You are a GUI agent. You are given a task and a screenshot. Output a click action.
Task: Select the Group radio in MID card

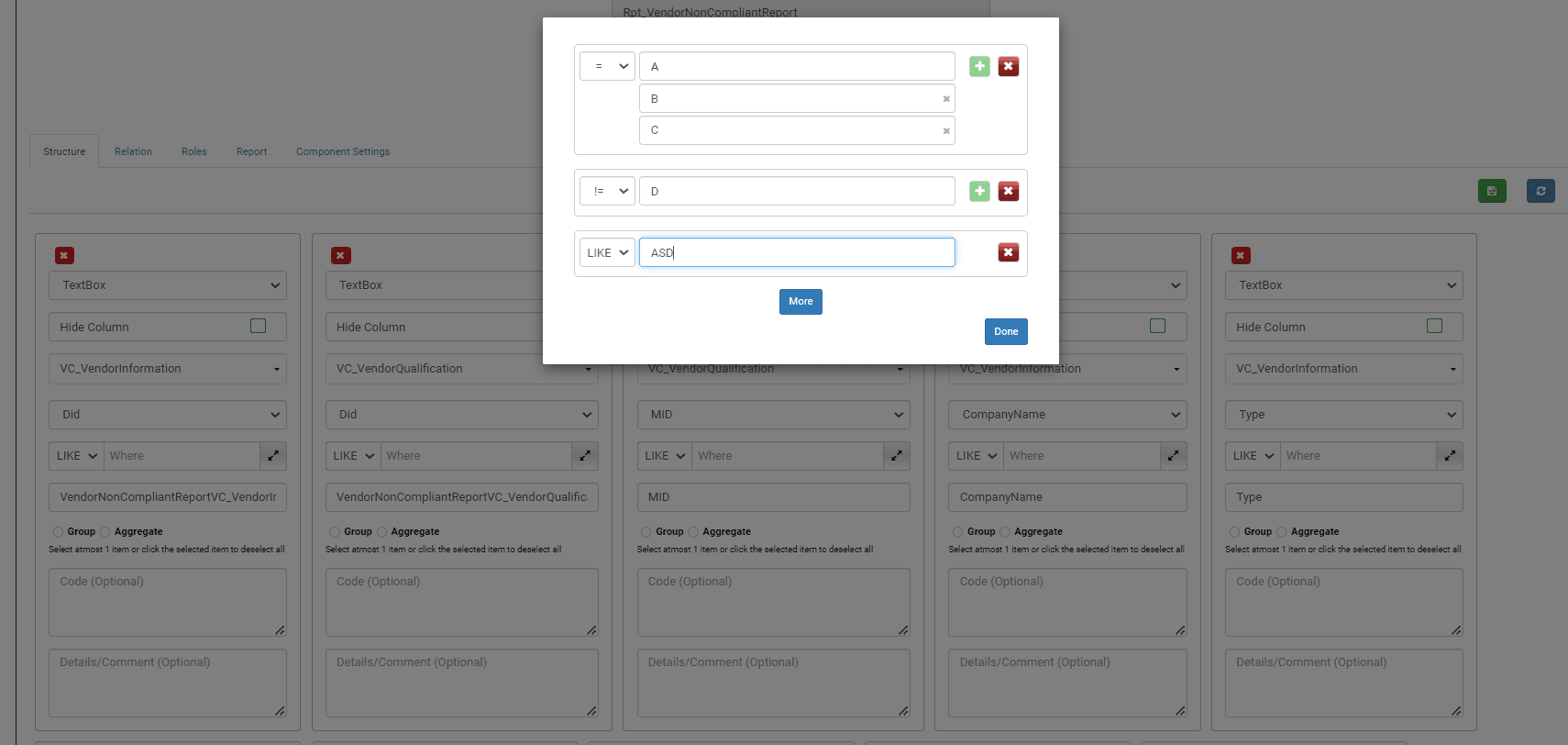(x=646, y=532)
